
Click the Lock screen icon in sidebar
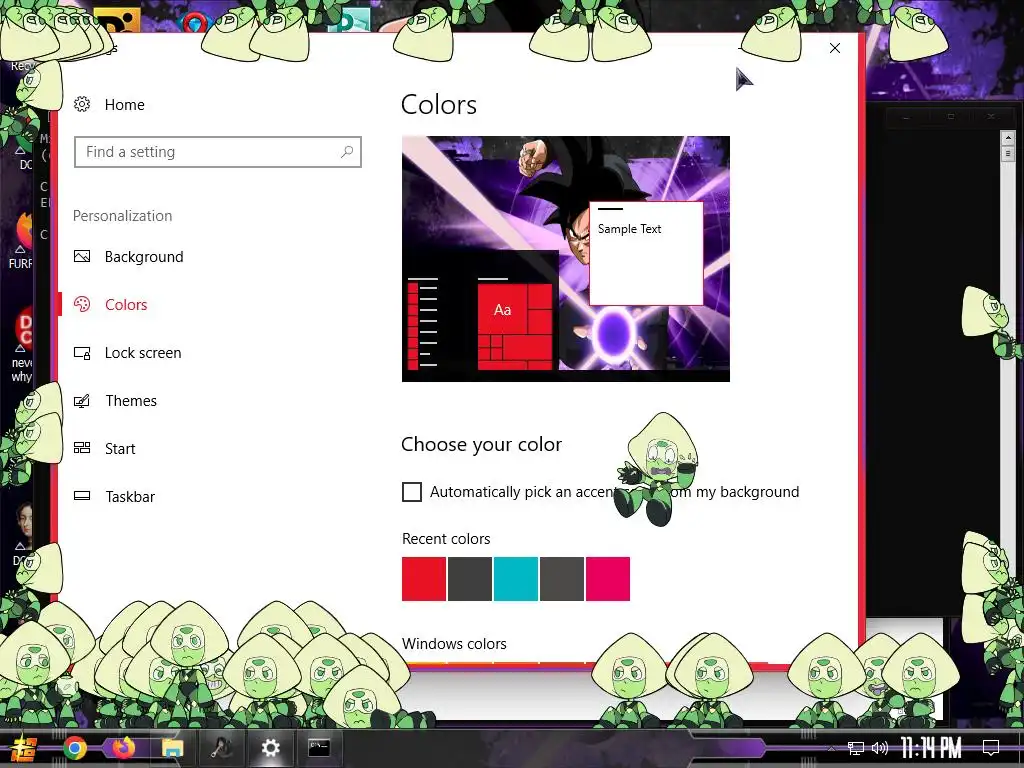point(82,353)
